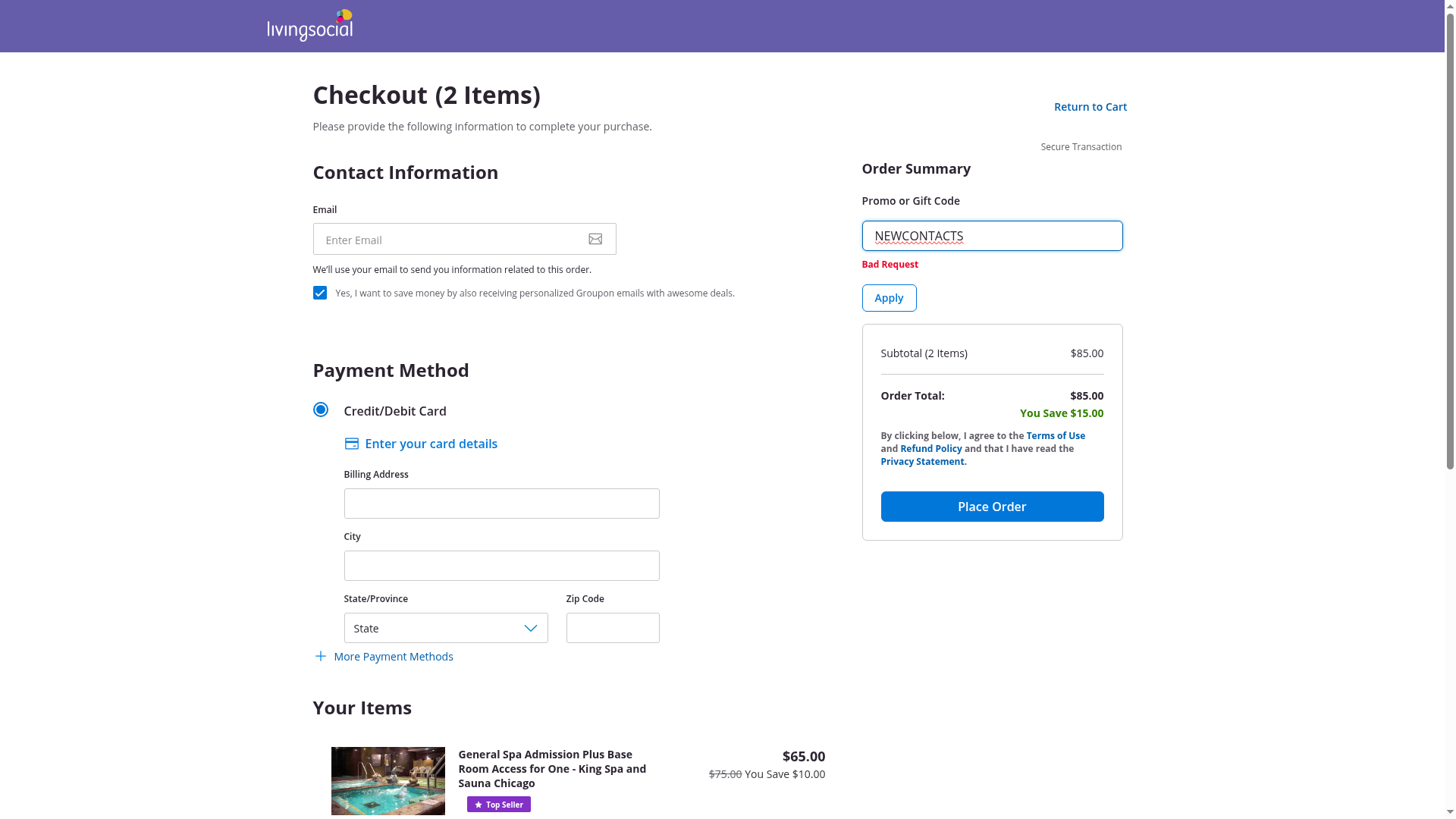This screenshot has width=1456, height=819.
Task: Click the envelope icon in Email field
Action: pyautogui.click(x=595, y=239)
